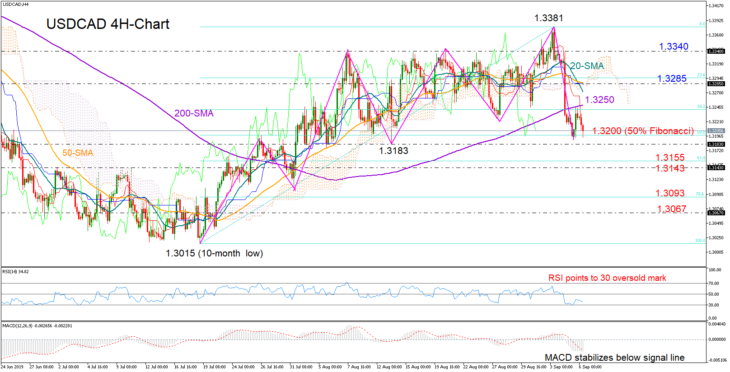Select the 200-SMA purple label
Image resolution: width=730 pixels, height=372 pixels.
(194, 113)
